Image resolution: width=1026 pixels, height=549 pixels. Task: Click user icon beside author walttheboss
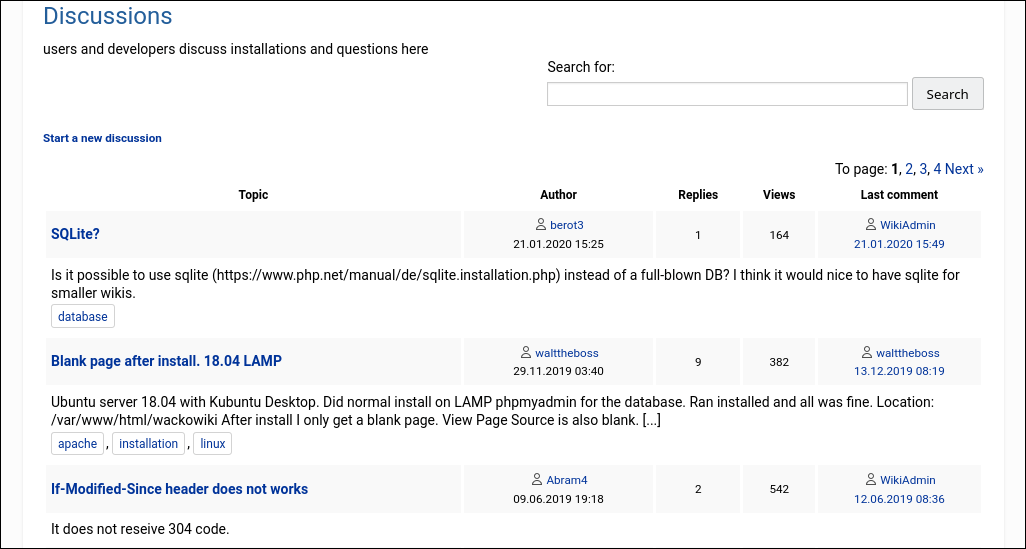[x=526, y=353]
